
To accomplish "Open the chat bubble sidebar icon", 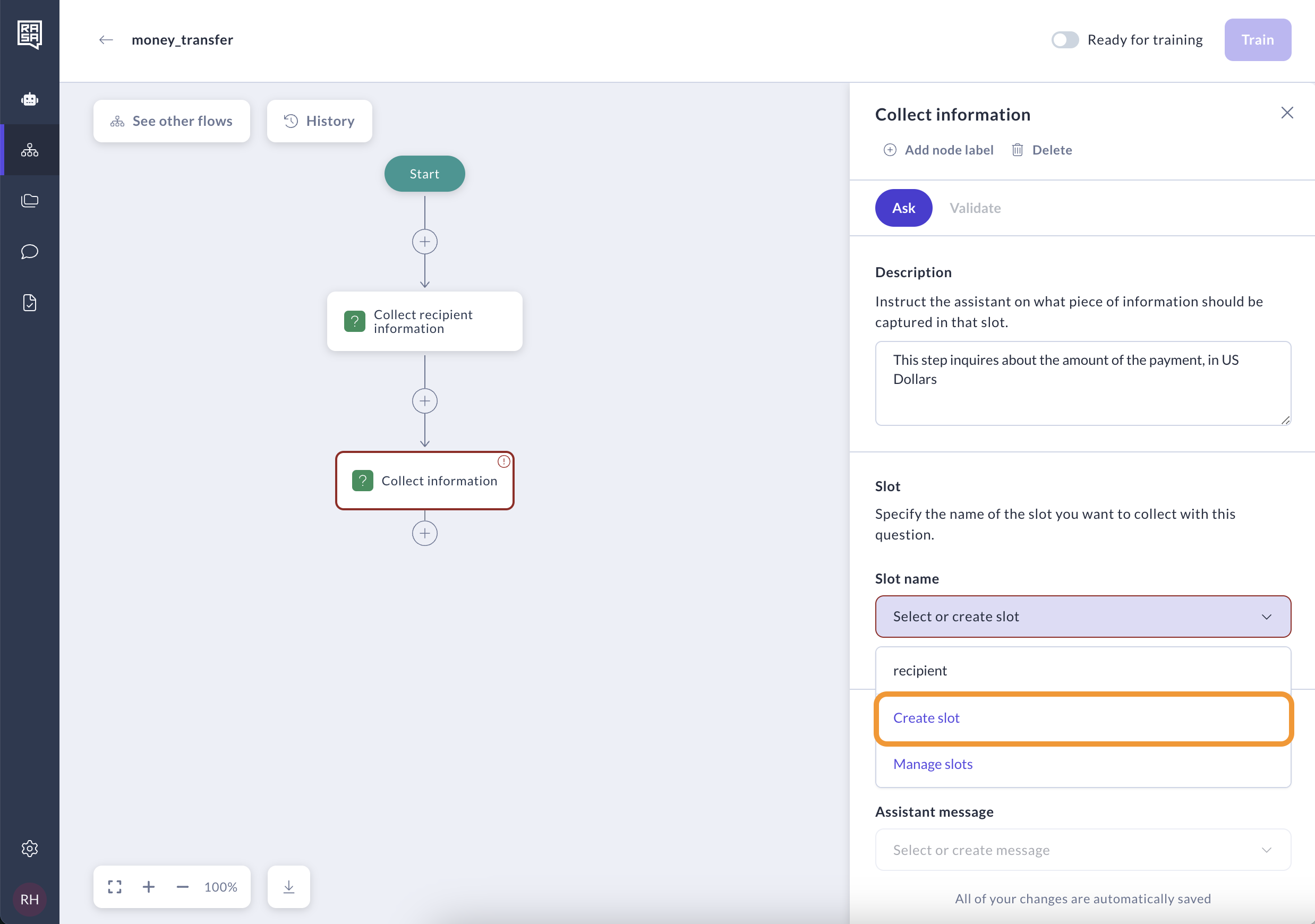I will (x=30, y=251).
